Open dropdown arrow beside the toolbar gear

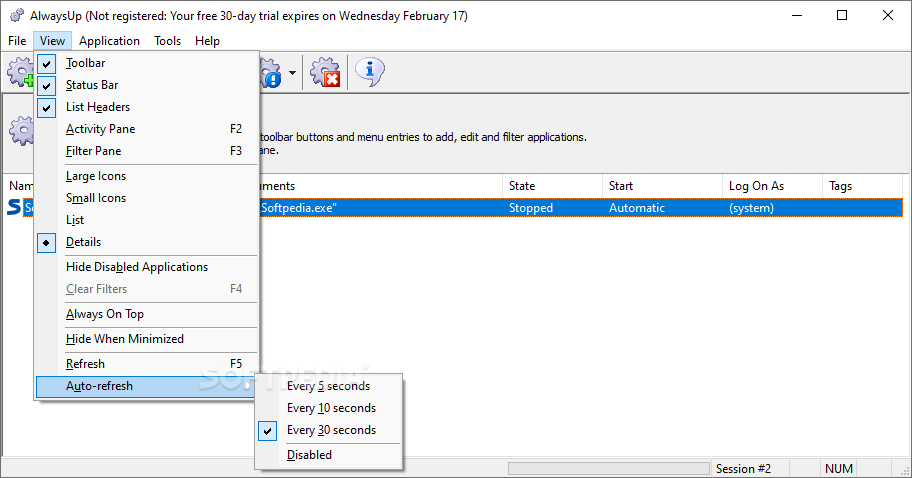pyautogui.click(x=292, y=73)
